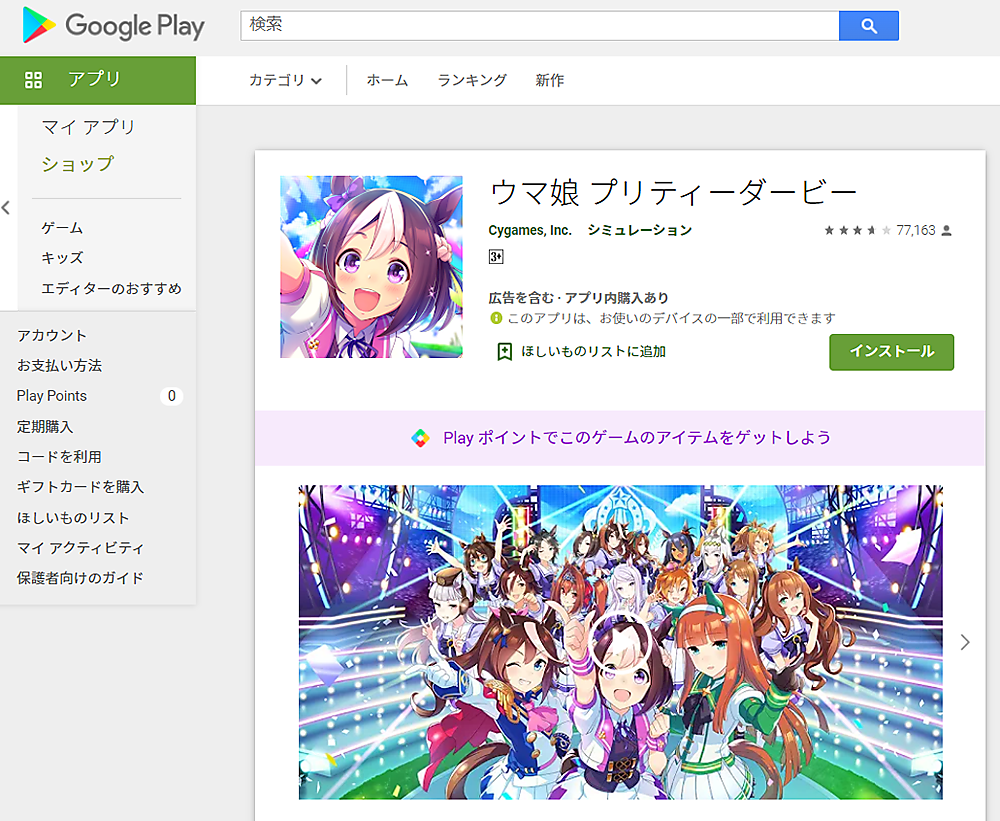Viewport: 1000px width, 821px height.
Task: Click the Play Points diamond icon
Action: tap(420, 438)
